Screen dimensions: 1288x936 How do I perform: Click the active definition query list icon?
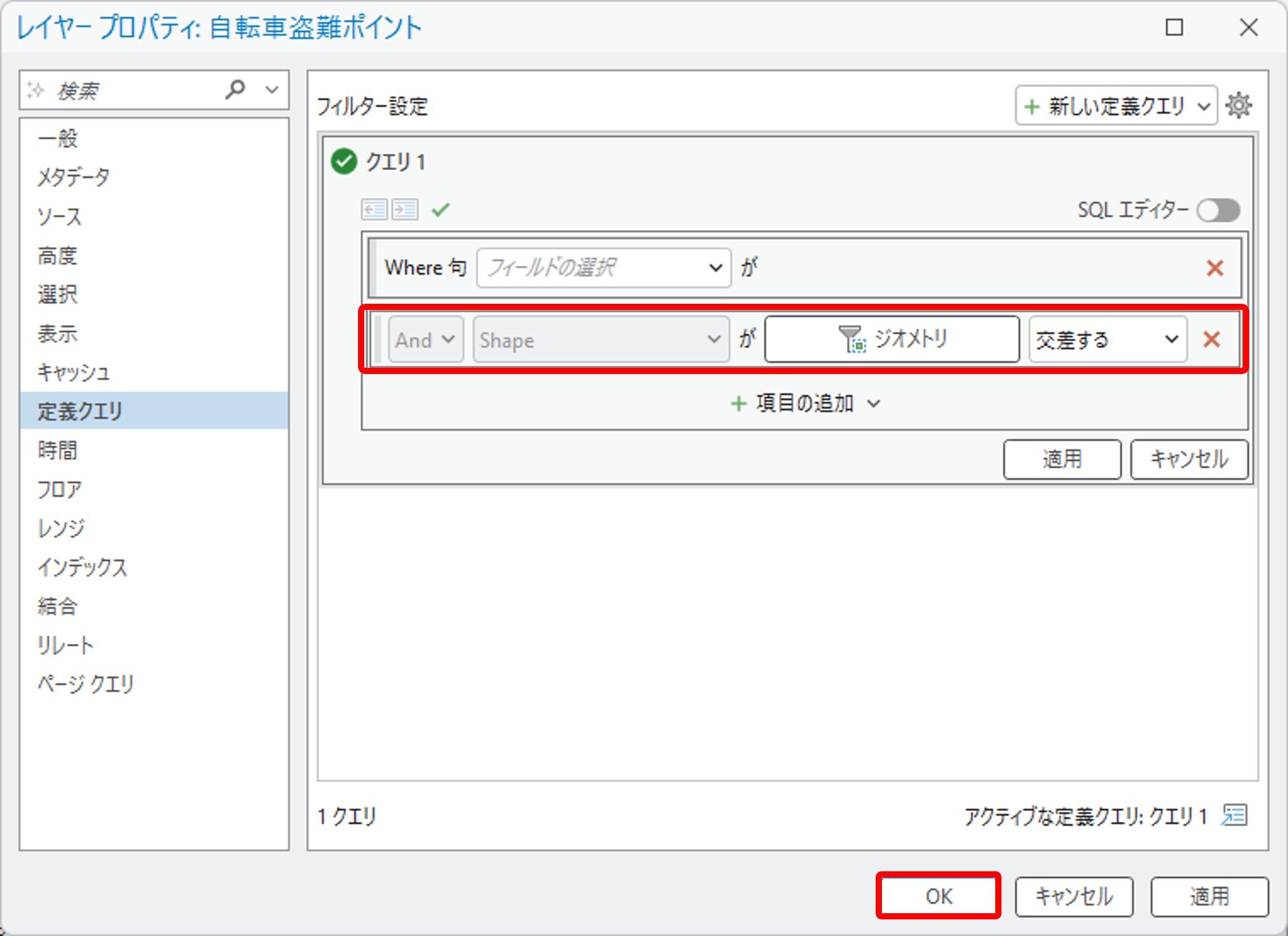point(1234,815)
